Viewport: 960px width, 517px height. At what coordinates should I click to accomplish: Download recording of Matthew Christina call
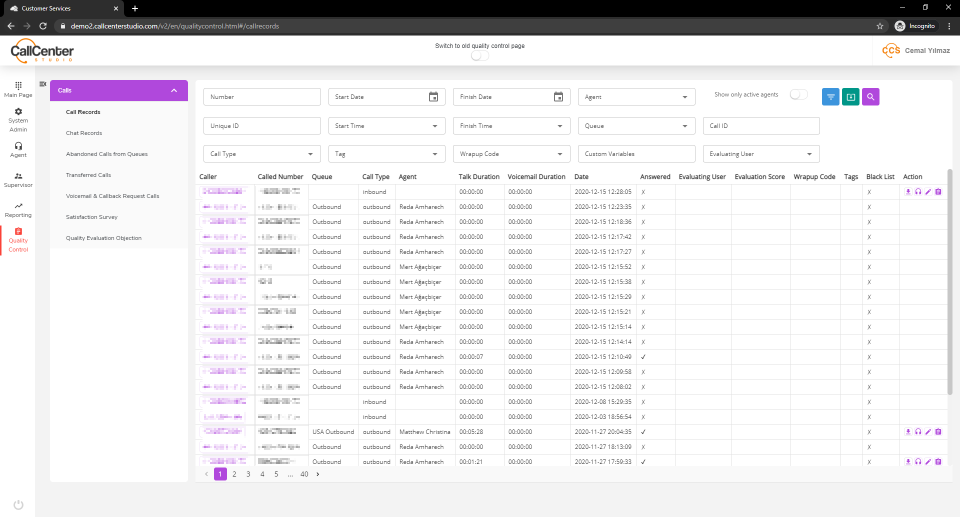908,432
